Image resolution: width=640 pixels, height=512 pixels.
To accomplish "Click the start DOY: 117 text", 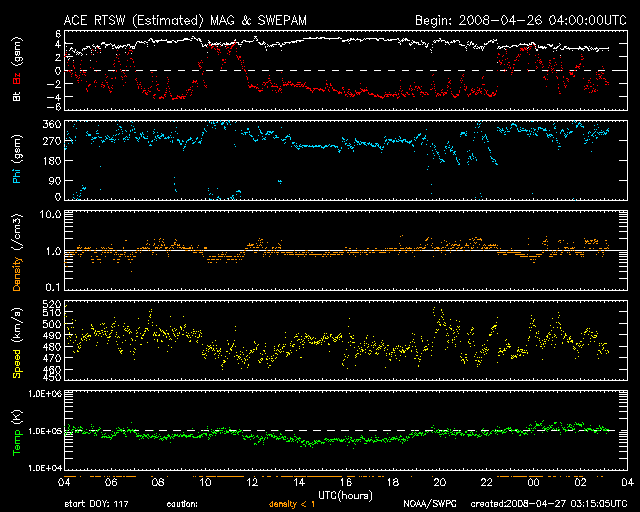I will 95,504.
